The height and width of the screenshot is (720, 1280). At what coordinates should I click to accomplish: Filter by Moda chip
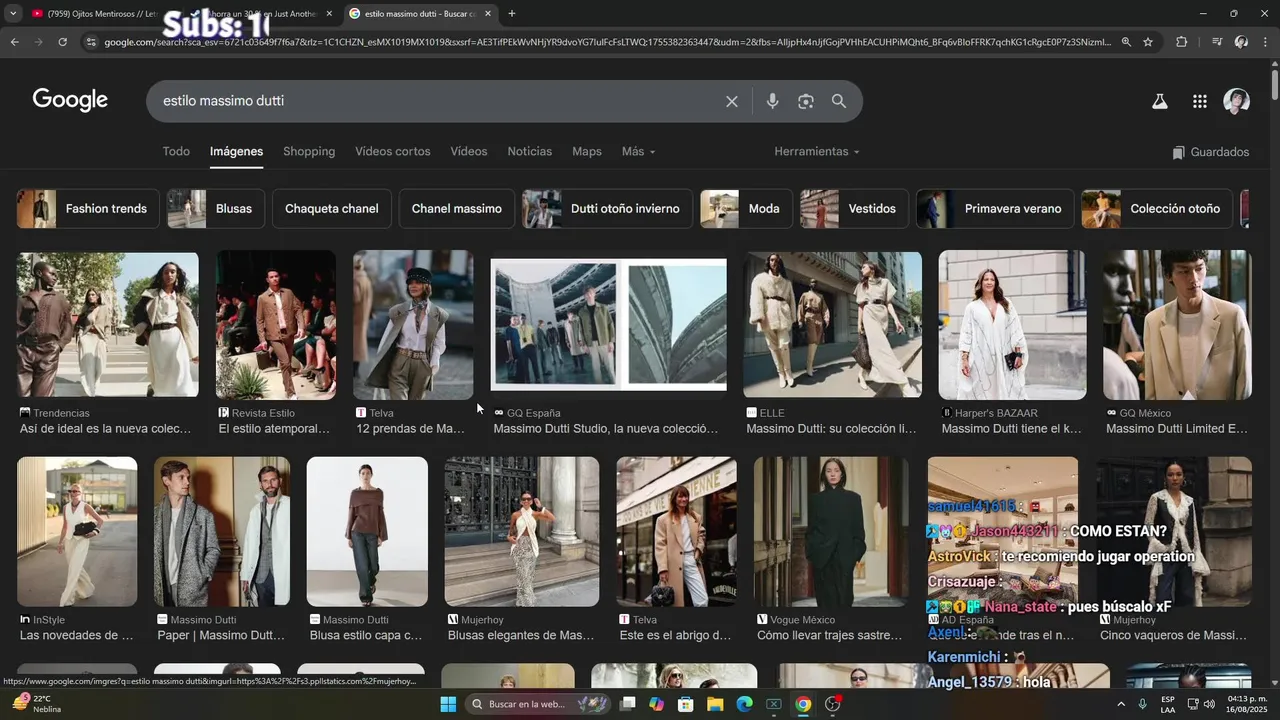pyautogui.click(x=746, y=209)
